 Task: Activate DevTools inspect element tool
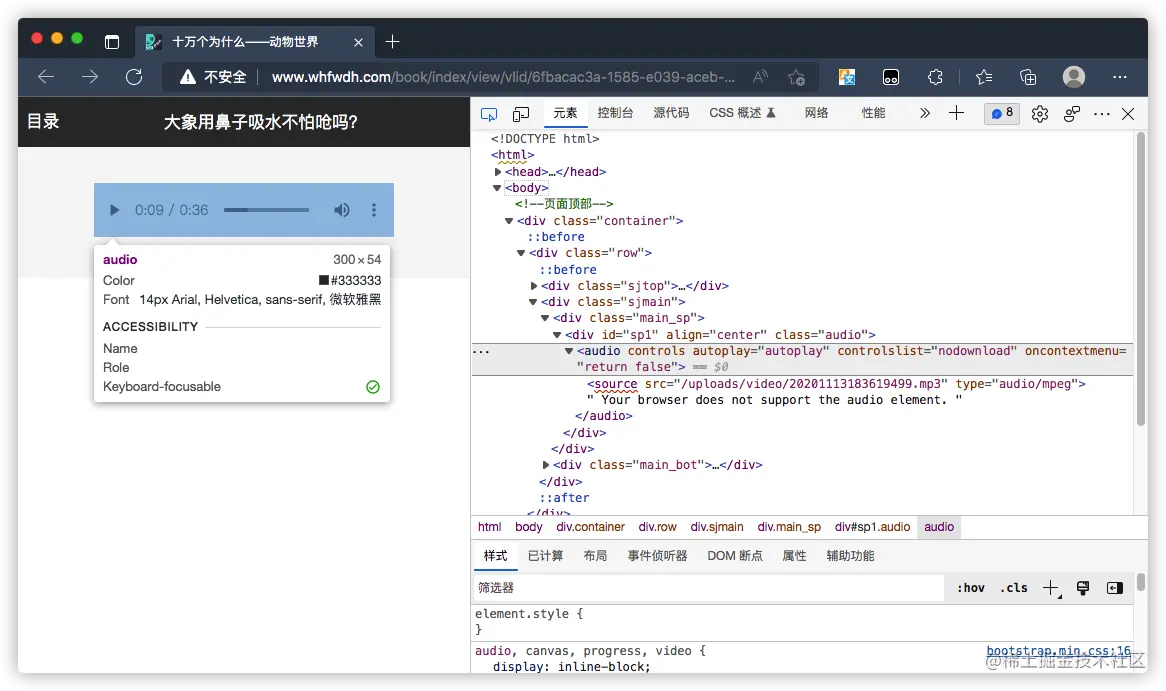489,114
